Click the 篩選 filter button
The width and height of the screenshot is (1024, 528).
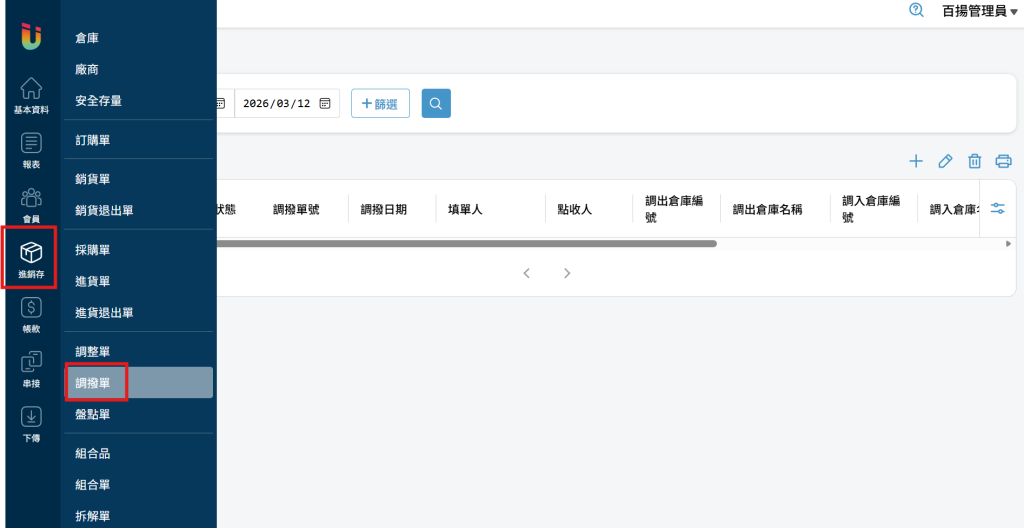[x=380, y=104]
